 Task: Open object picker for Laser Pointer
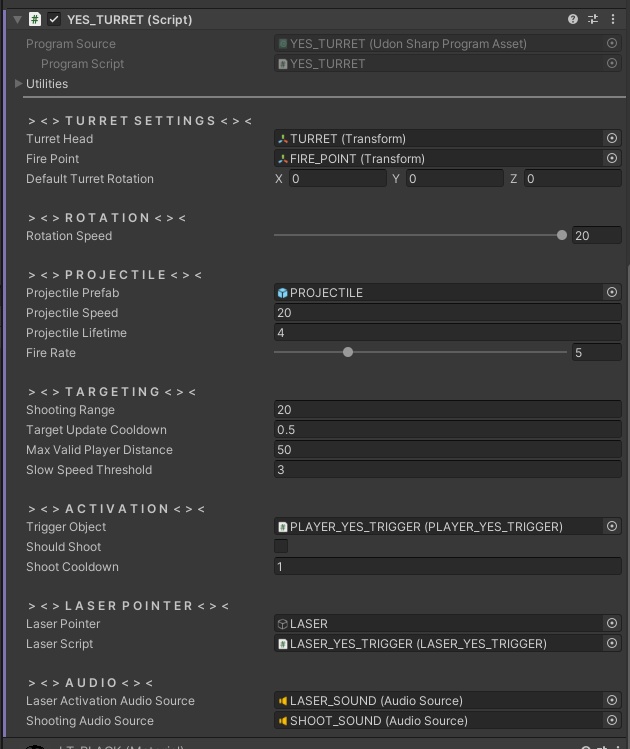[612, 624]
